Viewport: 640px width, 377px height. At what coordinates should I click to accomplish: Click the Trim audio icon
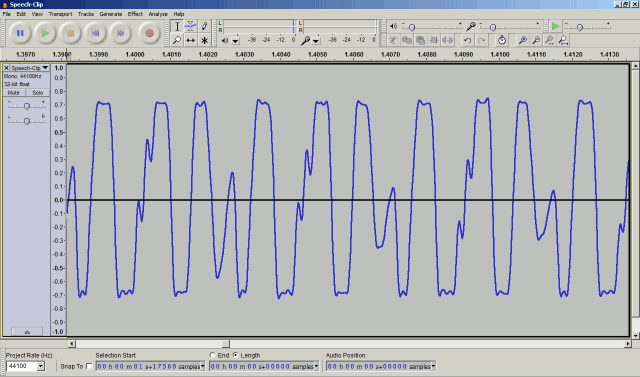click(434, 40)
